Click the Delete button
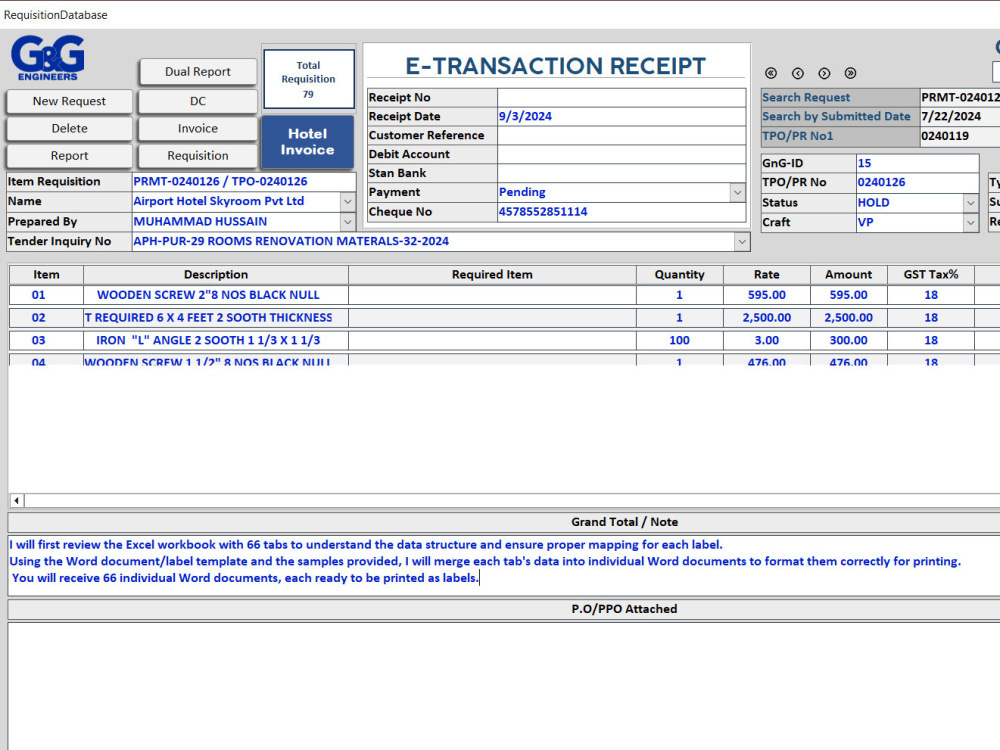The width and height of the screenshot is (1000, 750). (70, 129)
